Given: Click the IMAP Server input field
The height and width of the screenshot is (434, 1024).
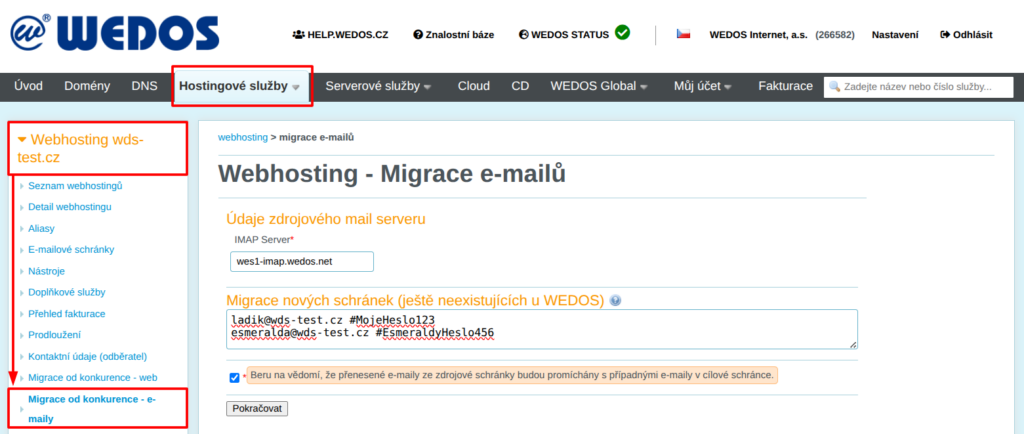Looking at the screenshot, I should coord(302,262).
